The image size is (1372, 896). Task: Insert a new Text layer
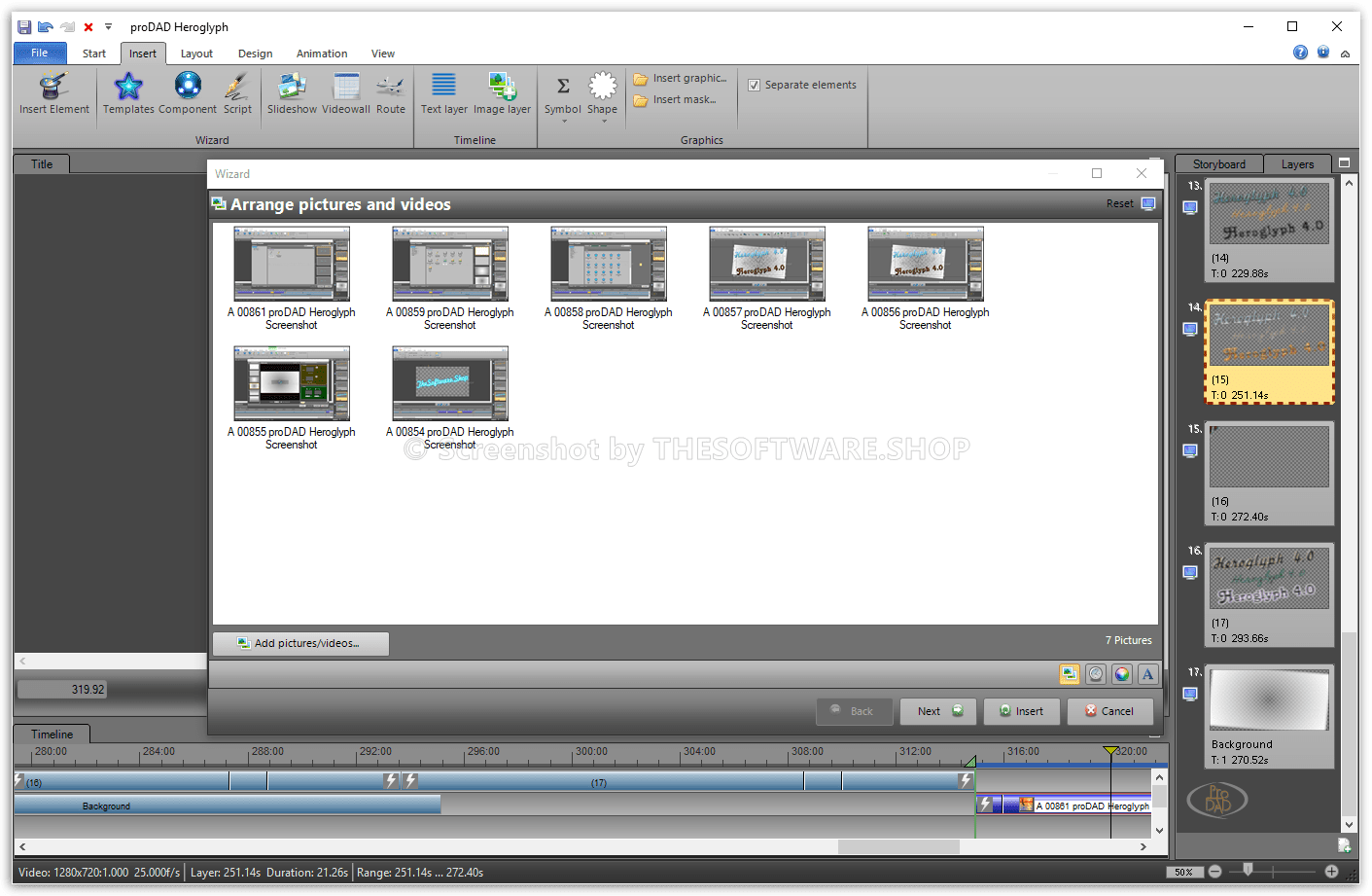[443, 90]
